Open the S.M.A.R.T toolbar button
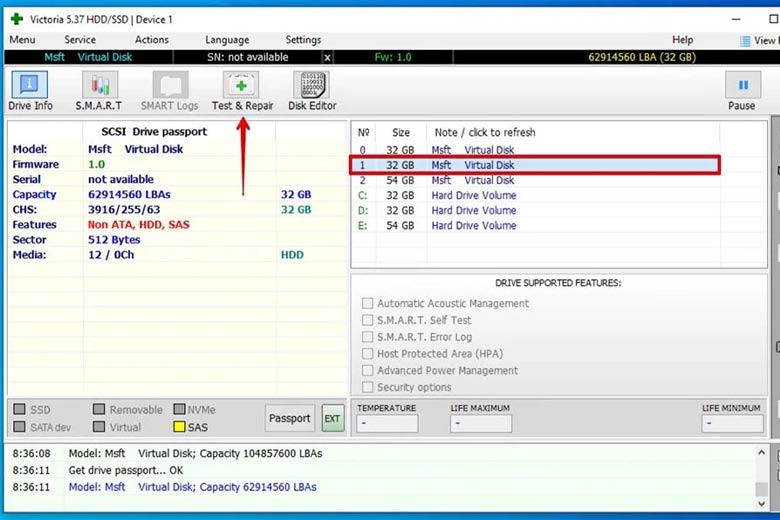Image resolution: width=780 pixels, height=520 pixels. point(99,91)
